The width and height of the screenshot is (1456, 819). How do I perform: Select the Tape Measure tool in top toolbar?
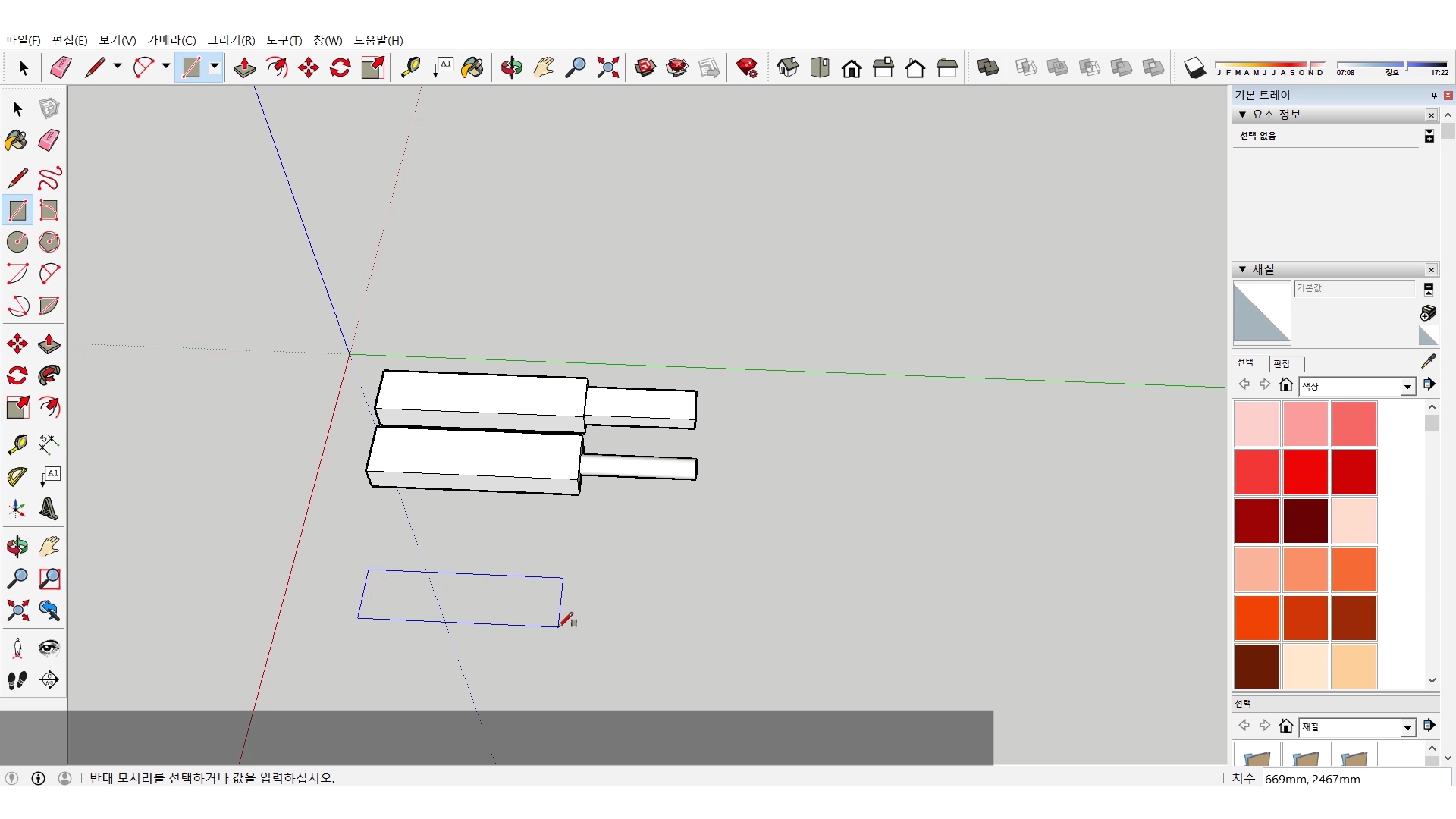410,68
